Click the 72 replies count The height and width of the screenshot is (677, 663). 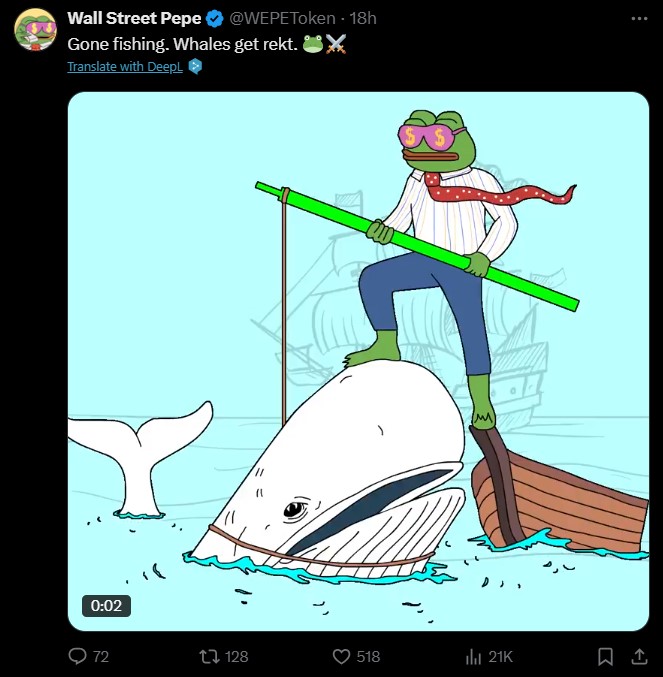click(101, 657)
